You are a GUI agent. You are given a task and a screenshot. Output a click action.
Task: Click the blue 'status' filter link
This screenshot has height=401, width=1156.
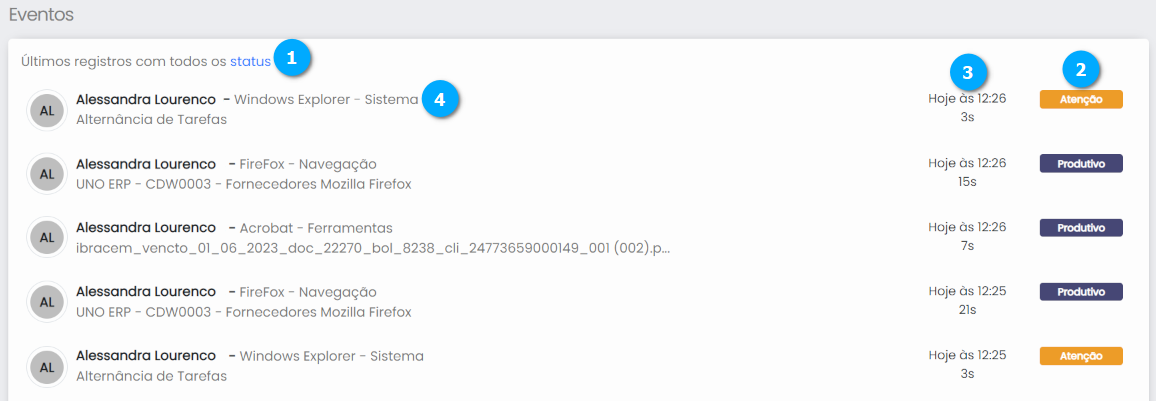pyautogui.click(x=250, y=61)
